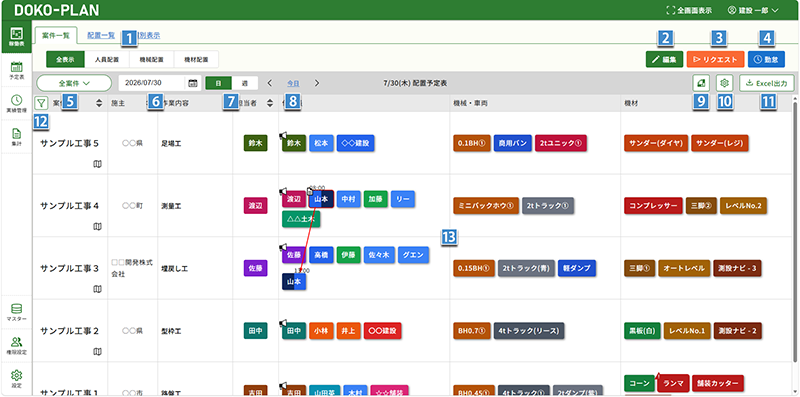This screenshot has height=397, width=800.
Task: Switch to the 配置一覧 tab
Action: click(x=101, y=36)
